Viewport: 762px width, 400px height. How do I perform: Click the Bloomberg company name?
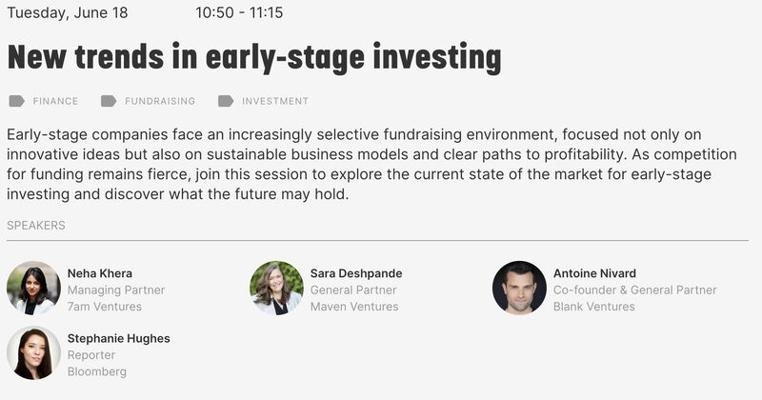point(97,371)
